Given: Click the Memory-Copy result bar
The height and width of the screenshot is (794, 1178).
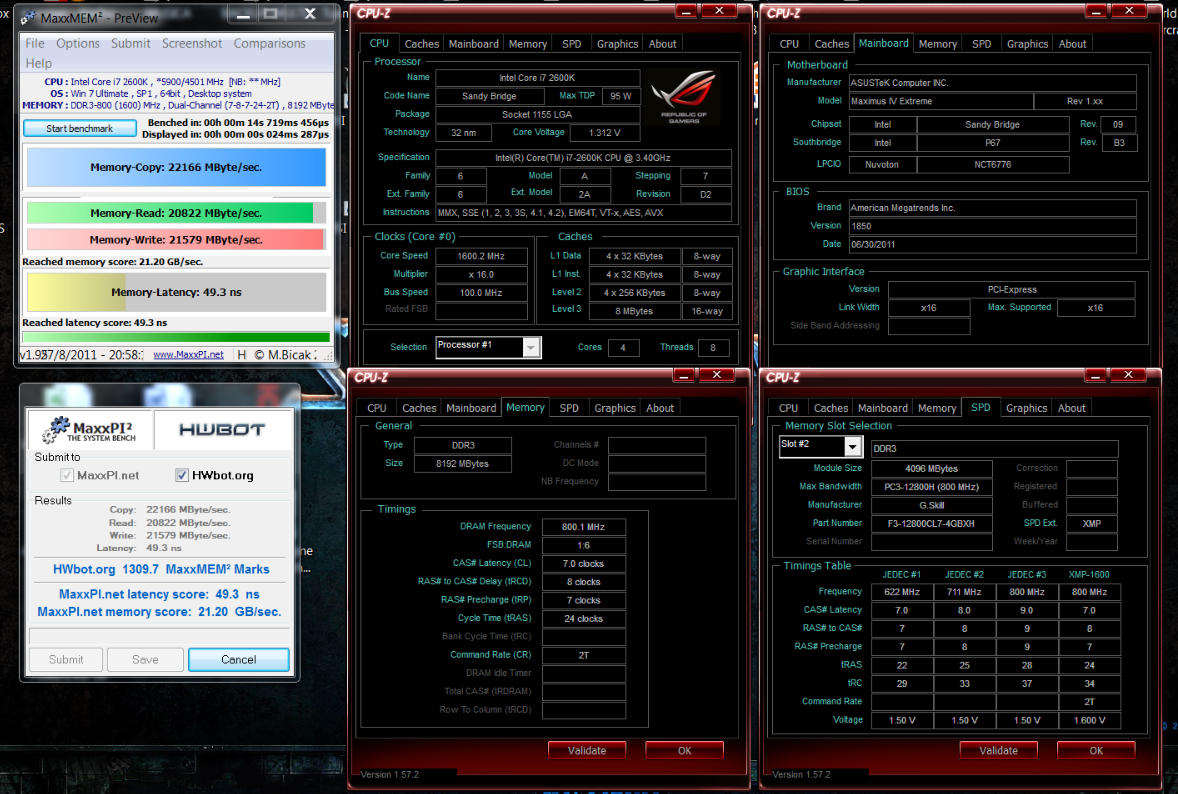Looking at the screenshot, I should pos(177,167).
